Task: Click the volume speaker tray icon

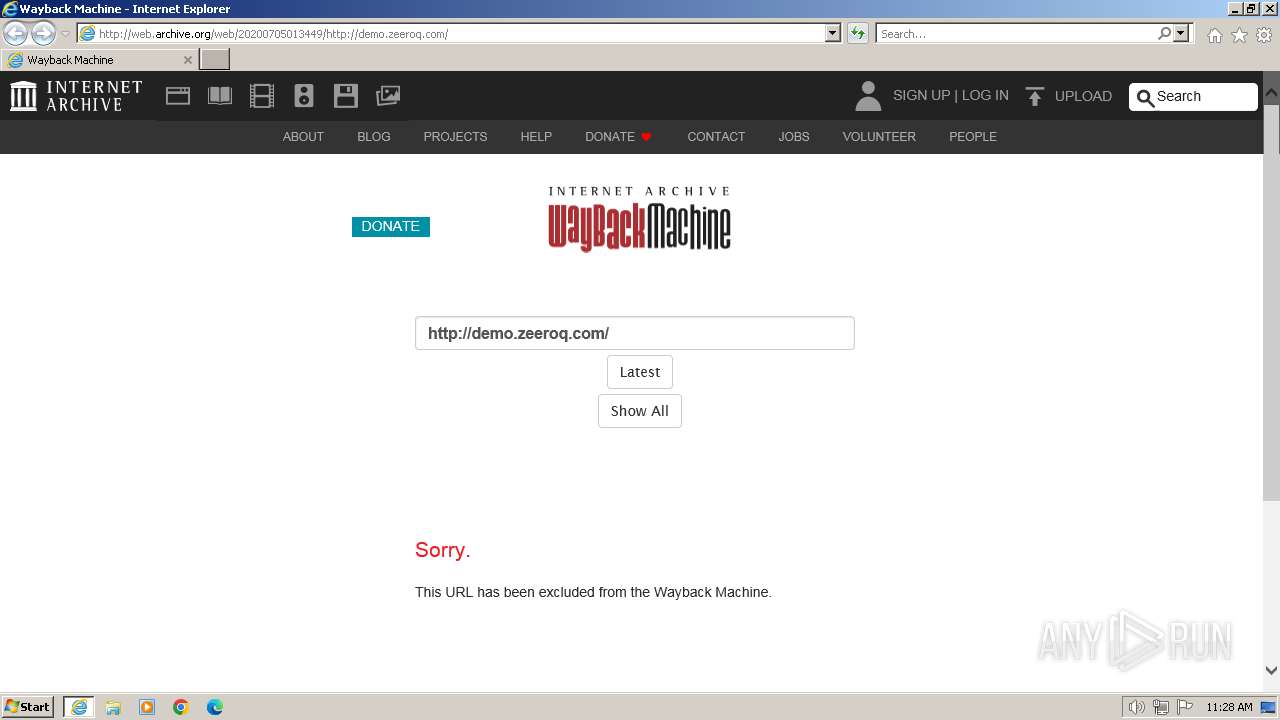Action: pyautogui.click(x=1136, y=707)
